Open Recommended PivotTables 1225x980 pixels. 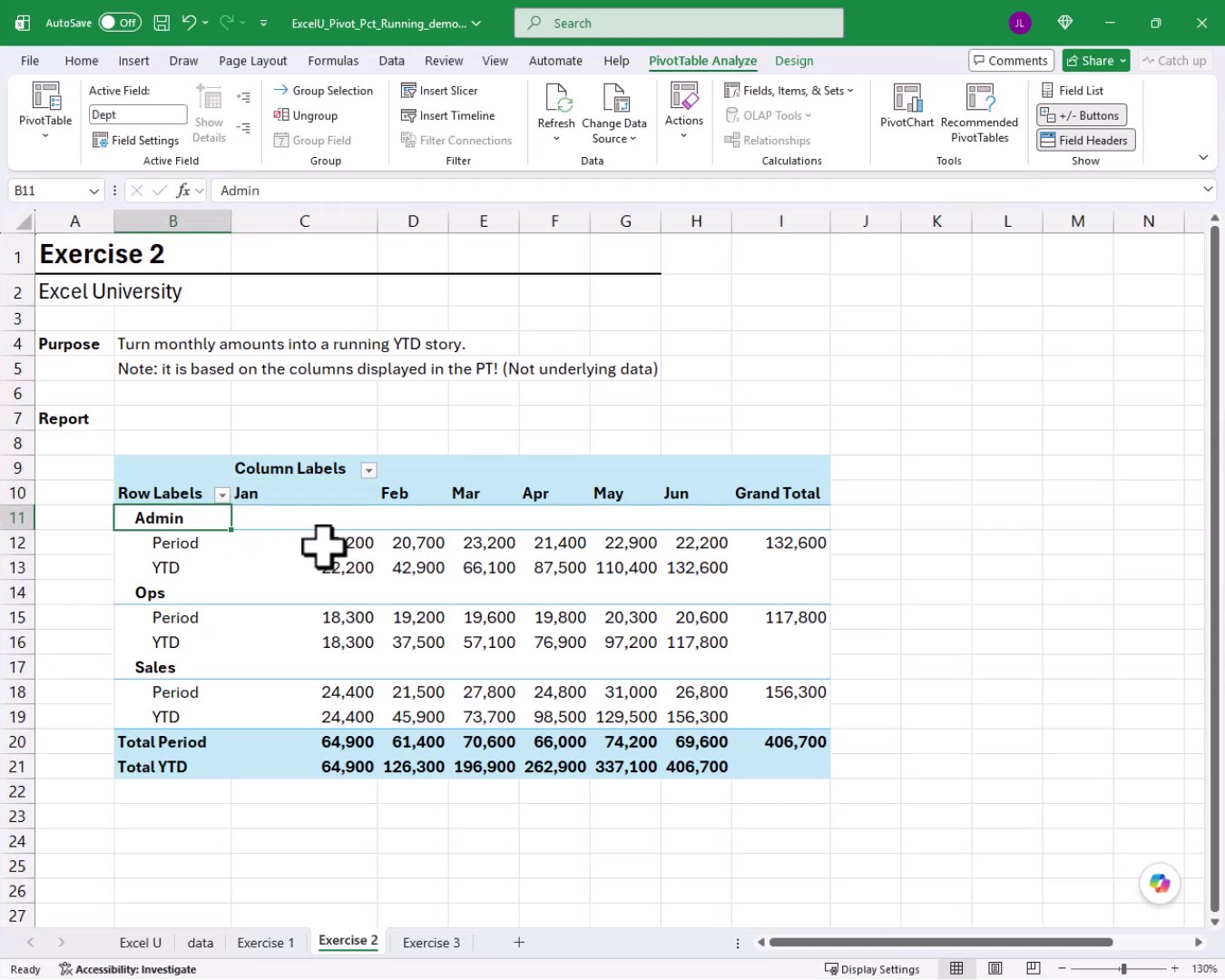click(x=980, y=113)
